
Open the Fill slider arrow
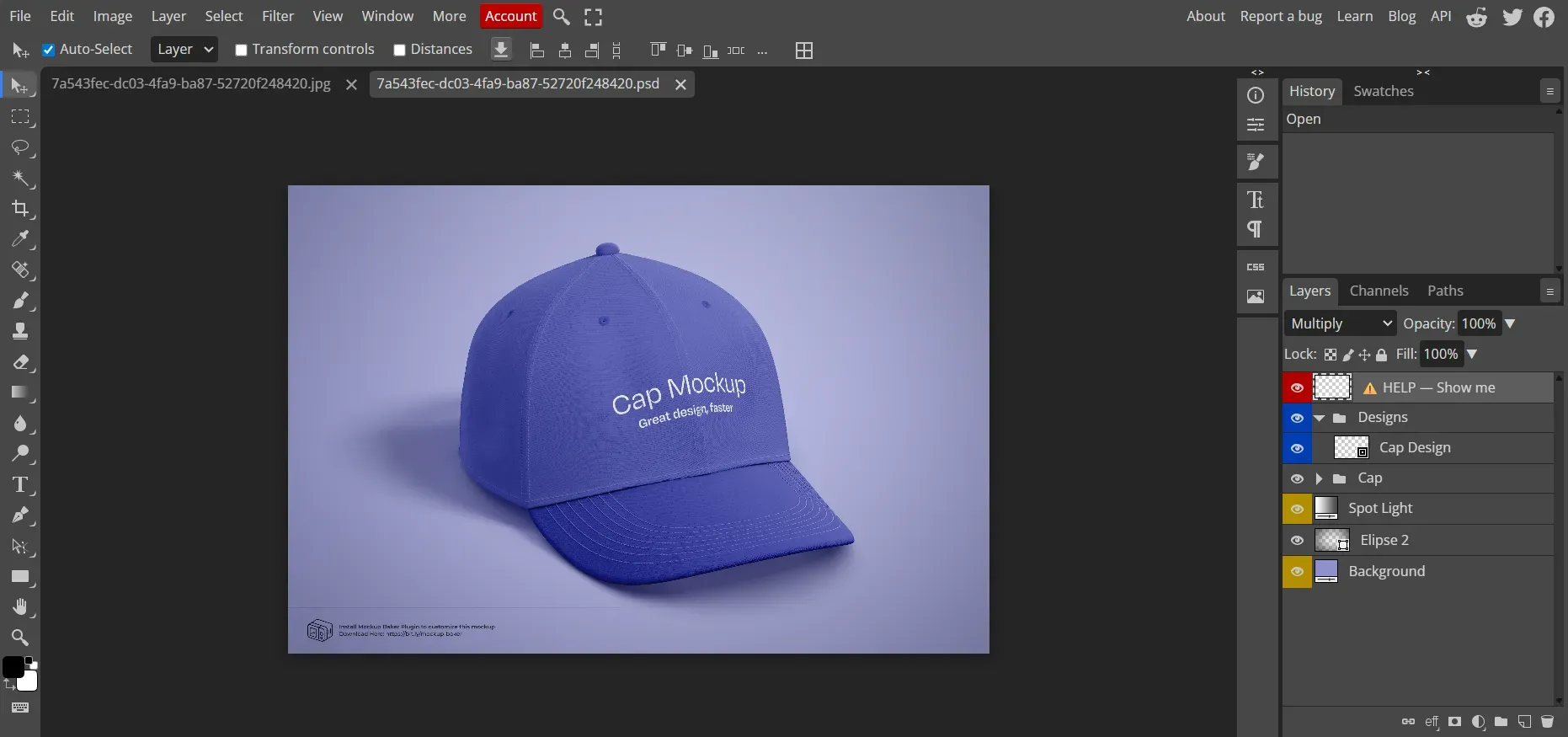tap(1472, 354)
